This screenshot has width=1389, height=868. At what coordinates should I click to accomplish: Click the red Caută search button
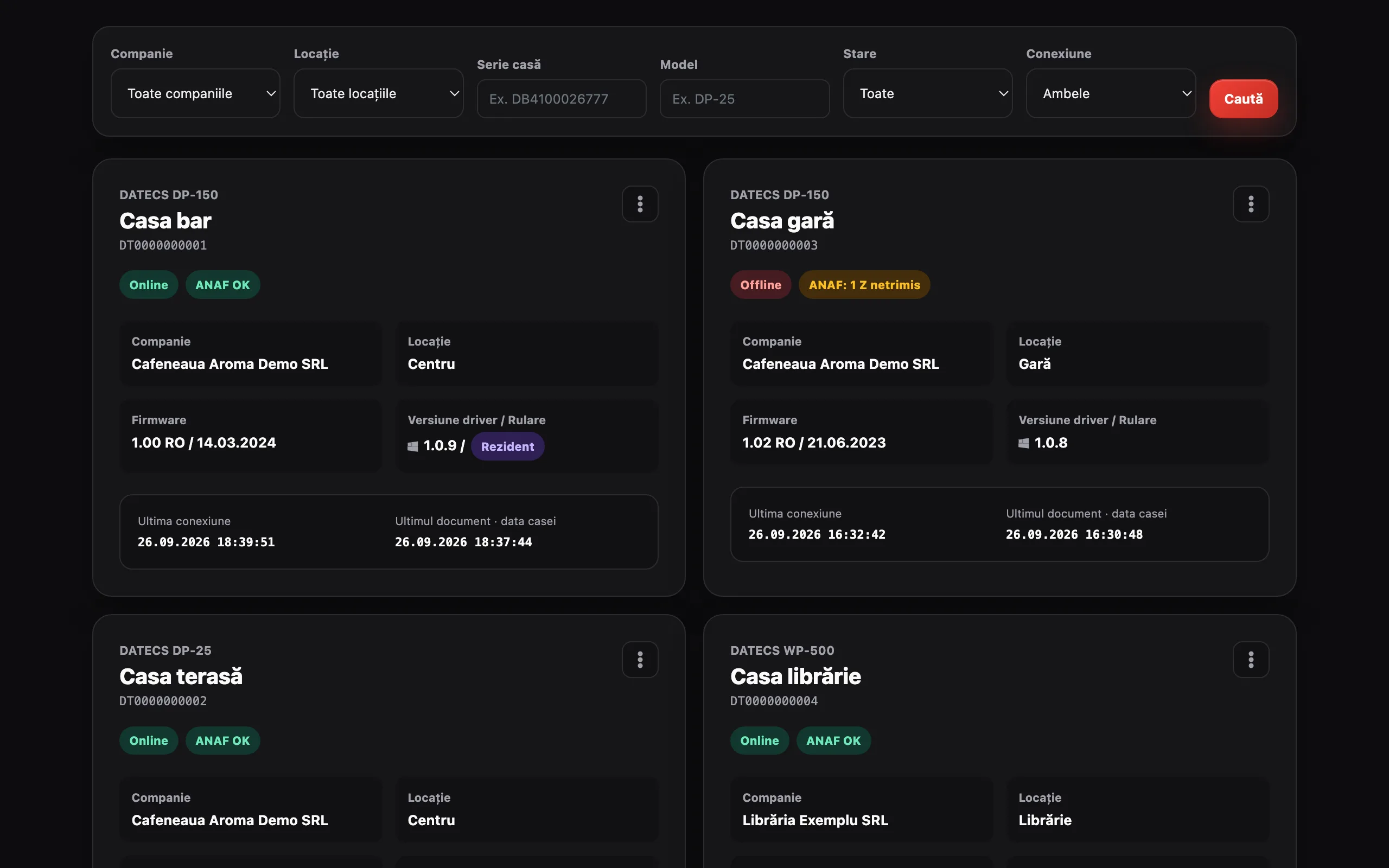(x=1243, y=99)
